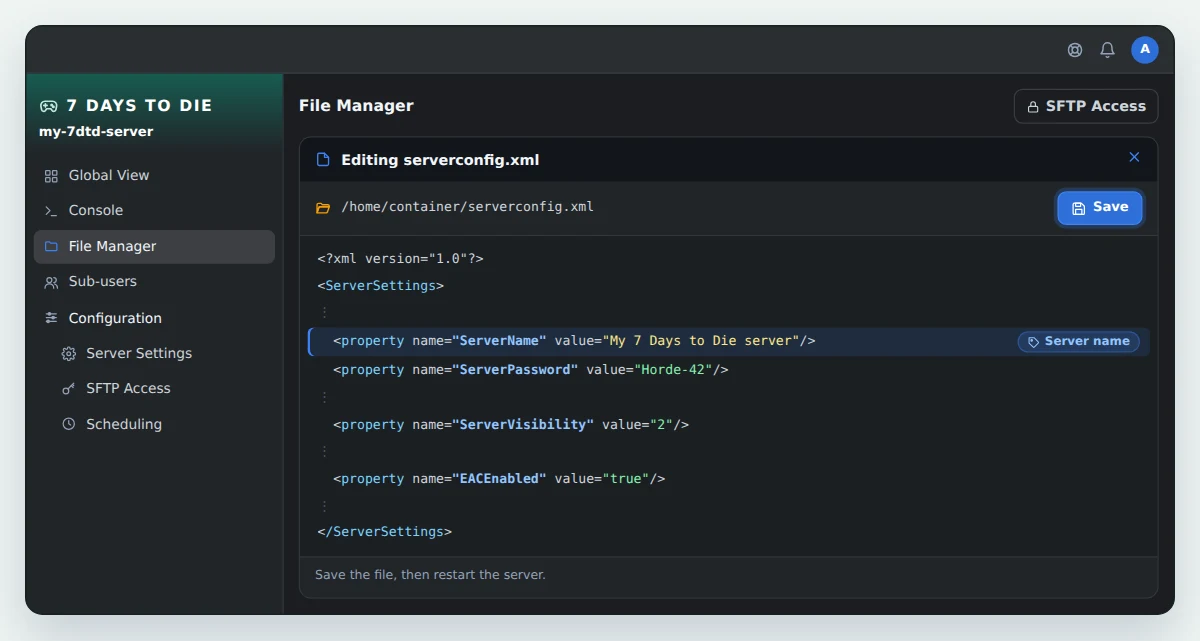Open the notifications bell

point(1107,50)
